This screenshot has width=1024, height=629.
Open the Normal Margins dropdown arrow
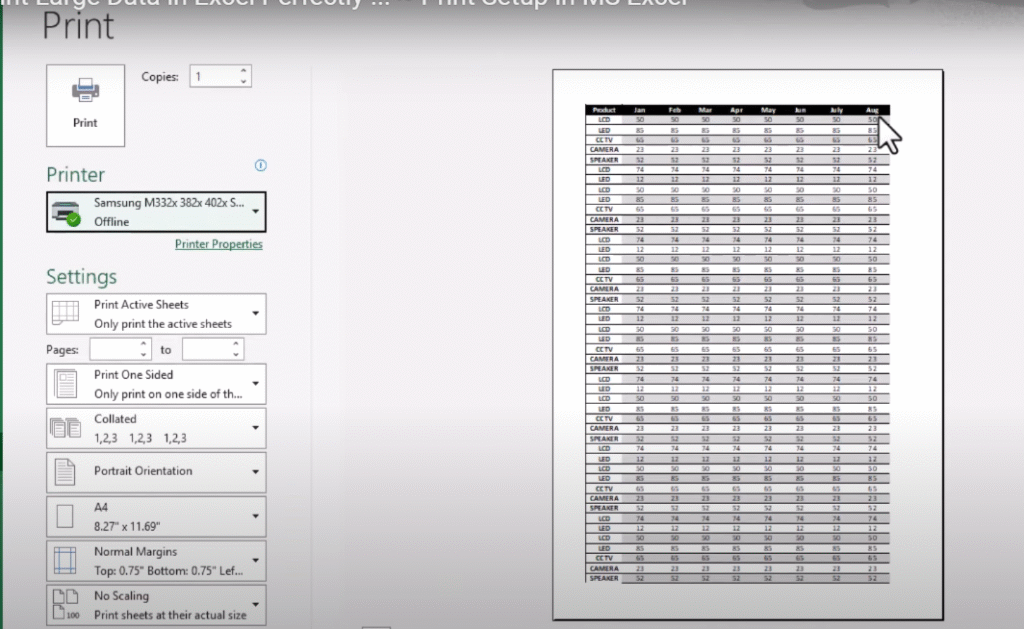(x=256, y=561)
